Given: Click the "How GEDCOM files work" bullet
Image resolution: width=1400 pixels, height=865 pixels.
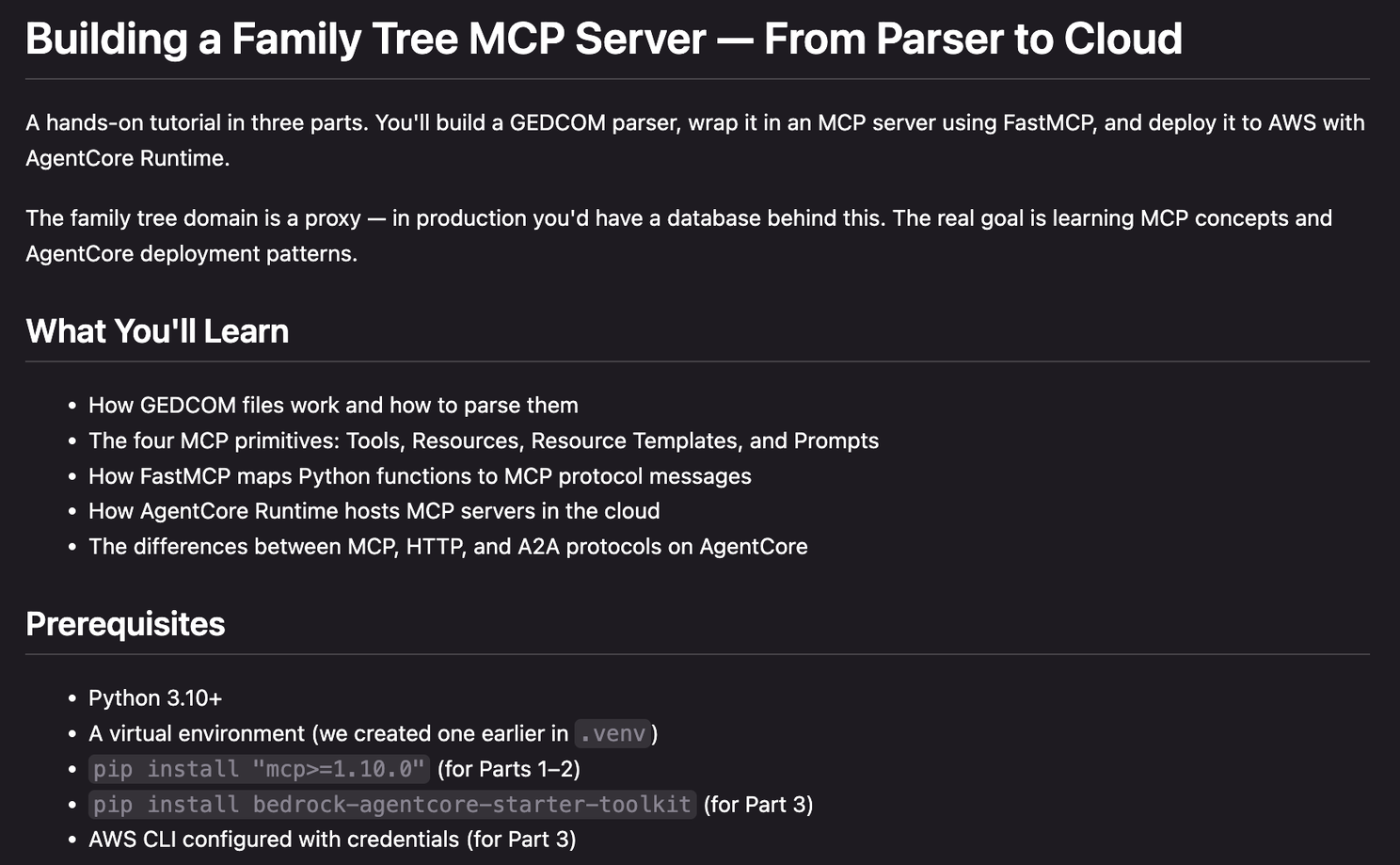Looking at the screenshot, I should pos(333,406).
